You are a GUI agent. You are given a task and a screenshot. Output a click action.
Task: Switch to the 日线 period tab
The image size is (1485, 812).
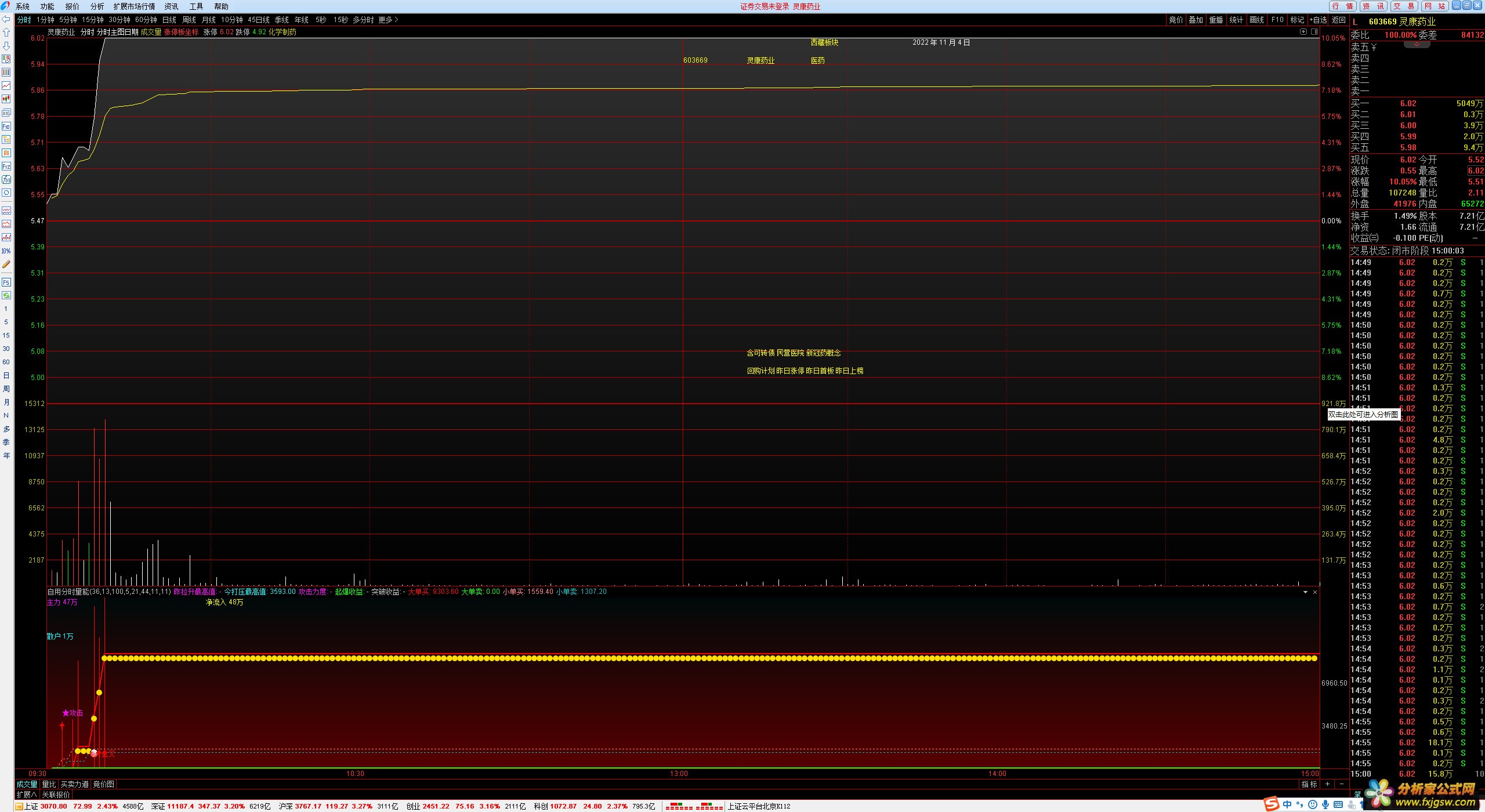pyautogui.click(x=169, y=20)
